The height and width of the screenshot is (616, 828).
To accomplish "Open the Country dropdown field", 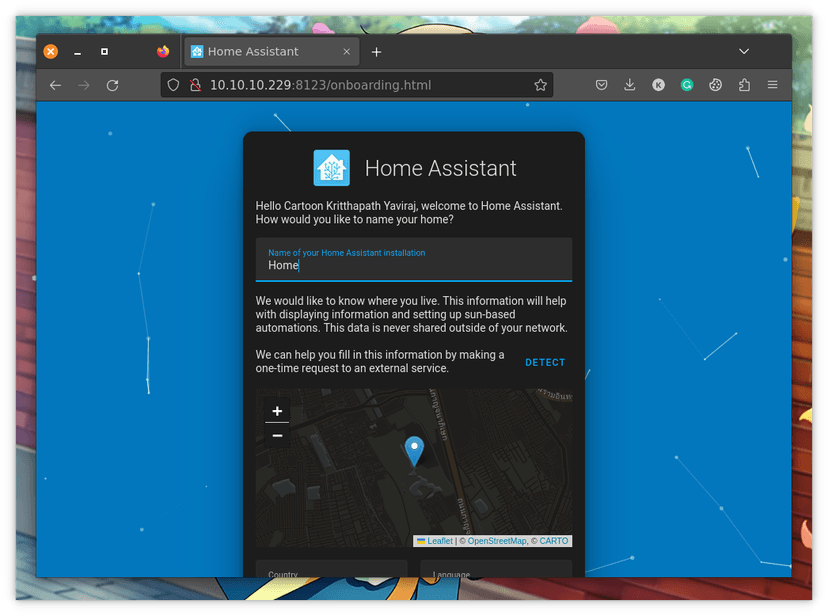I will (x=331, y=570).
